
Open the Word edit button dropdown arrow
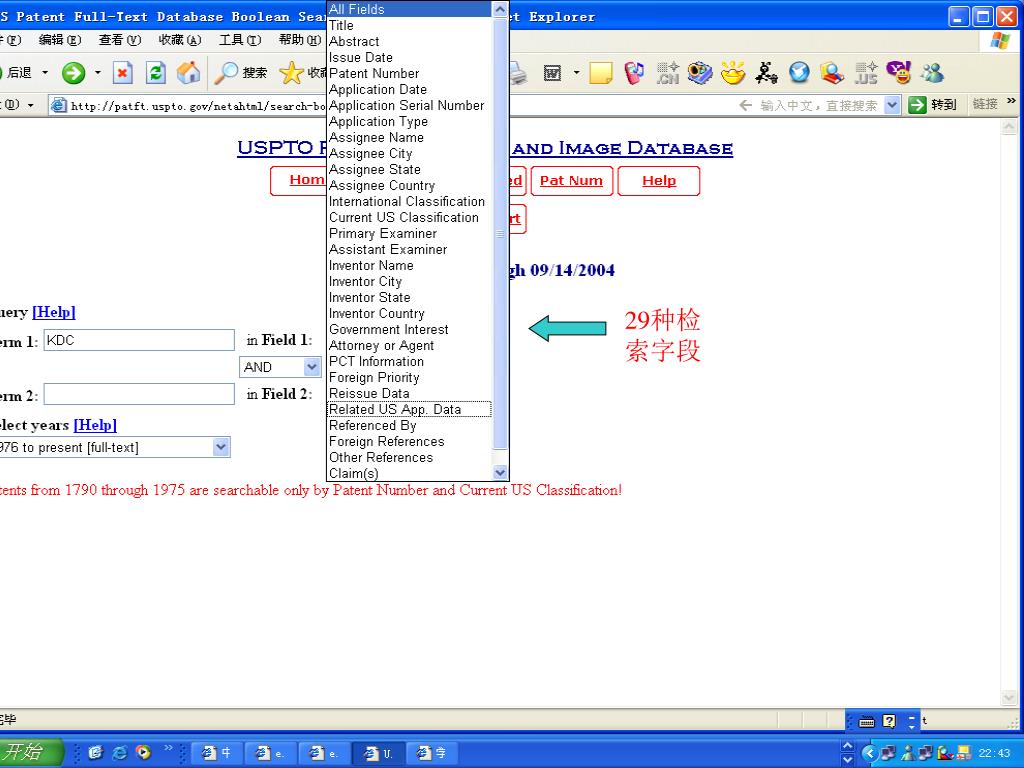[576, 72]
